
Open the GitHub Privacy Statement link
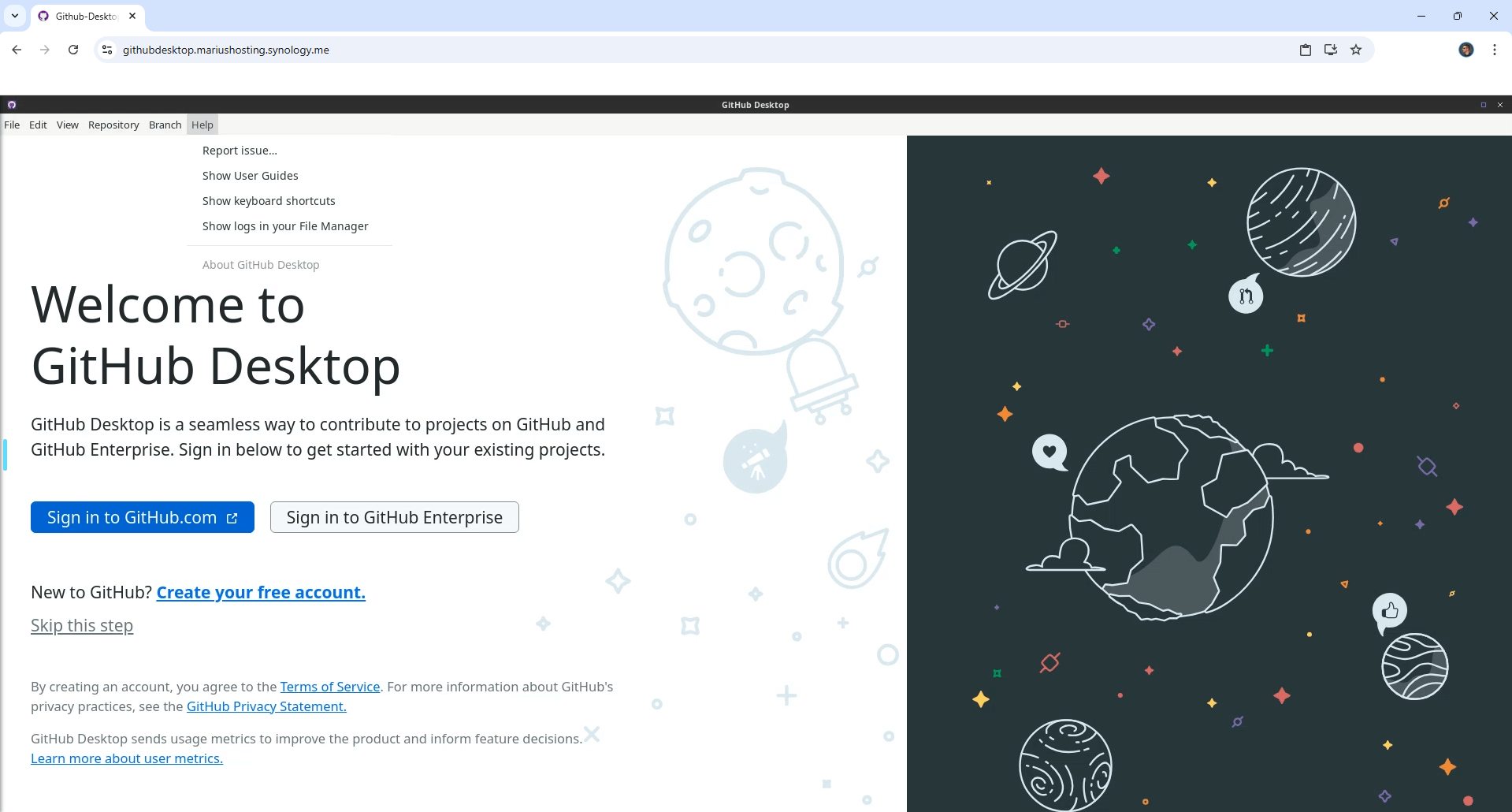click(266, 706)
